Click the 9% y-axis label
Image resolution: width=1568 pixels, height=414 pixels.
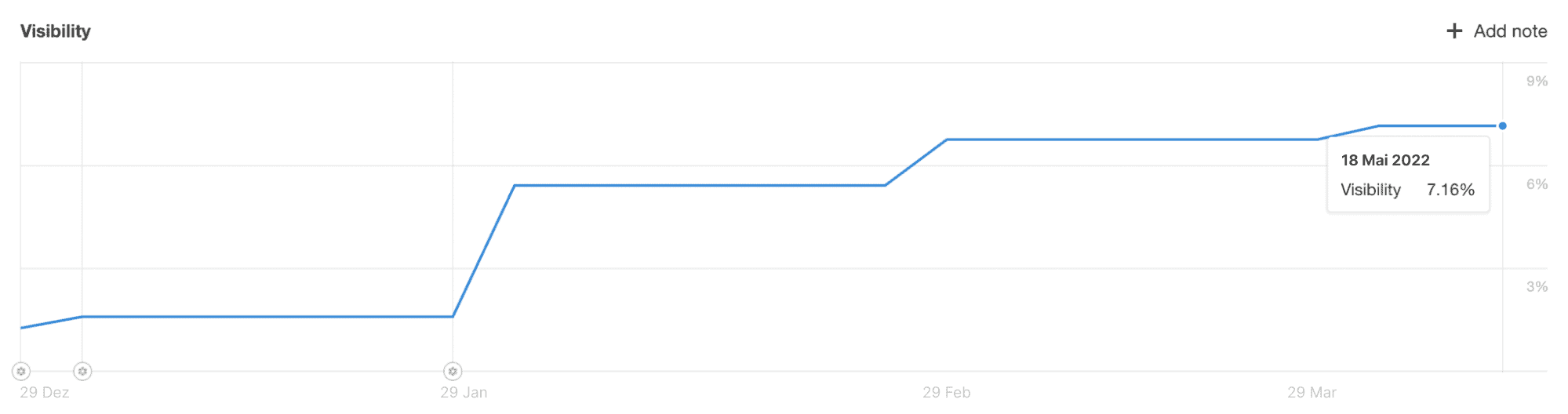pos(1537,82)
